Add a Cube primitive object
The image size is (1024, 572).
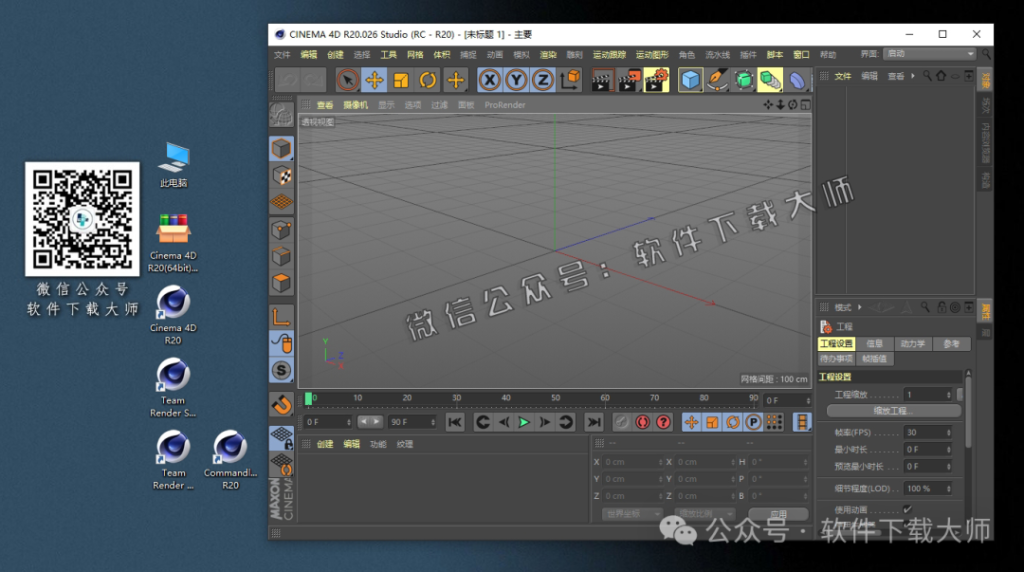point(690,80)
